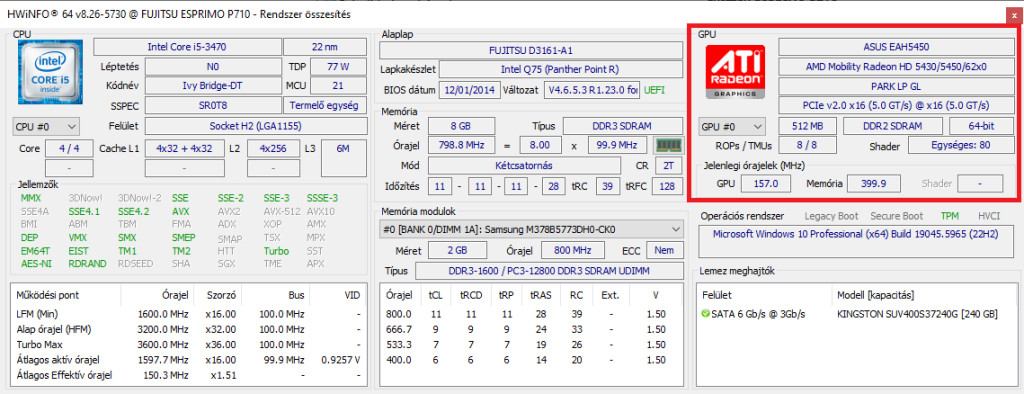This screenshot has width=1024, height=394.
Task: Click the Intel Core i5 logo
Action: click(x=50, y=72)
